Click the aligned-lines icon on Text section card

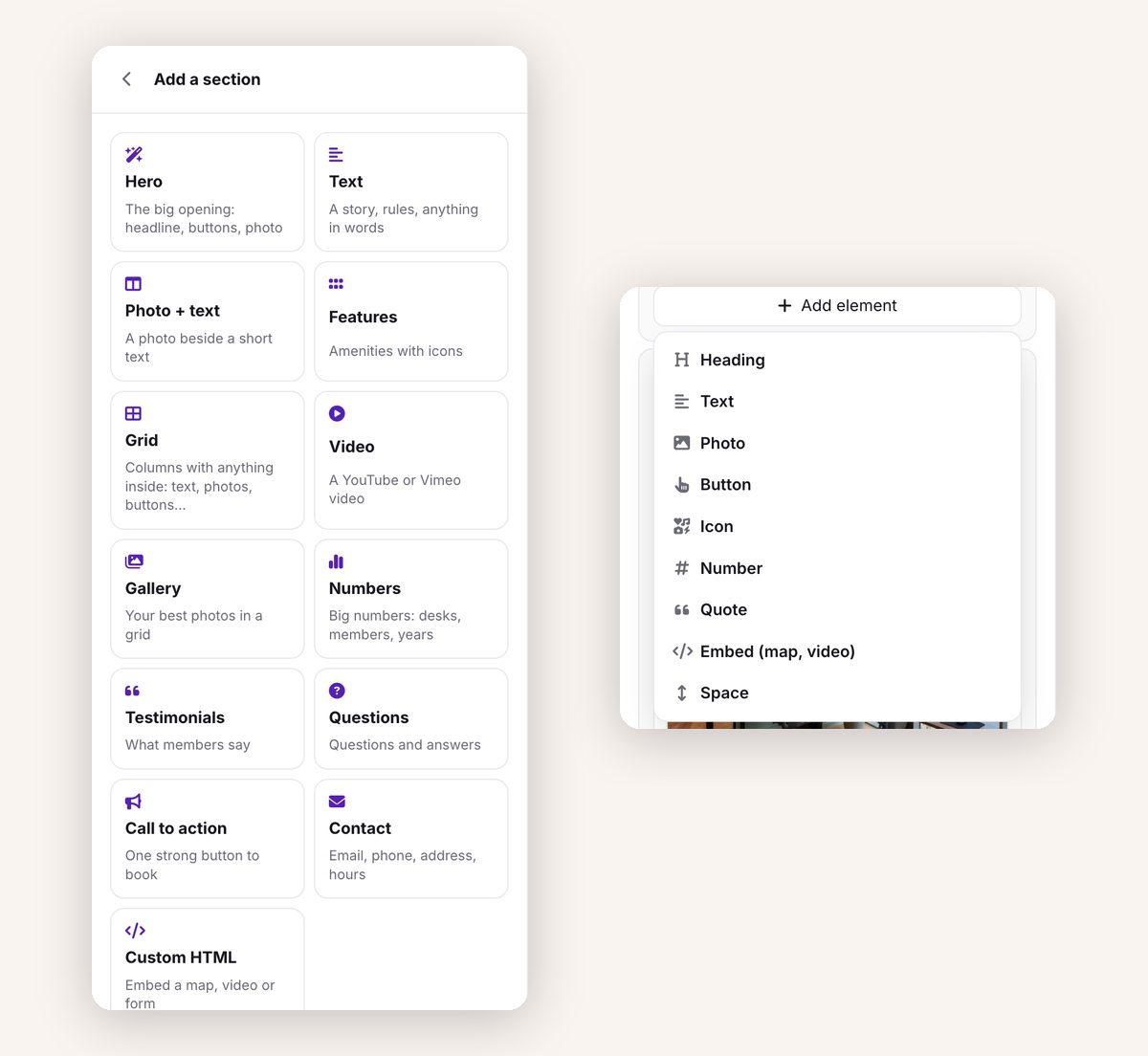pyautogui.click(x=336, y=154)
